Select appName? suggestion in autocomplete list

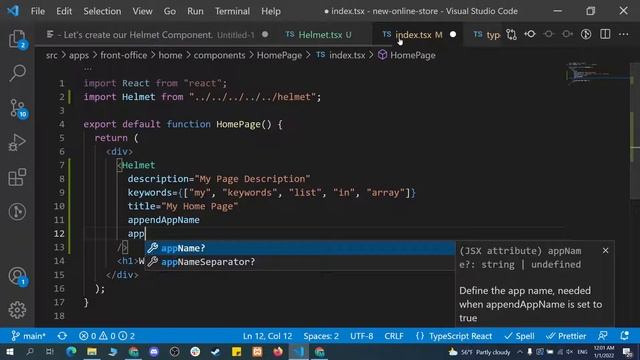point(300,248)
